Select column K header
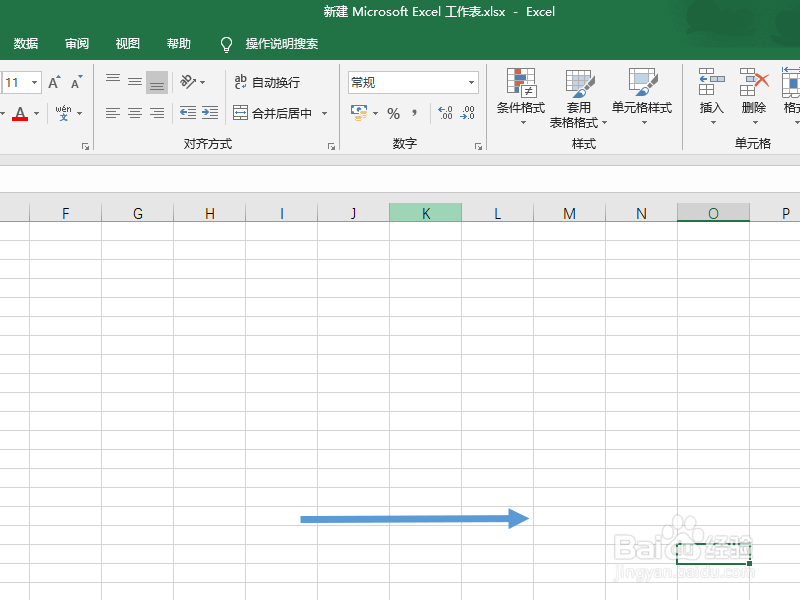 [x=426, y=213]
